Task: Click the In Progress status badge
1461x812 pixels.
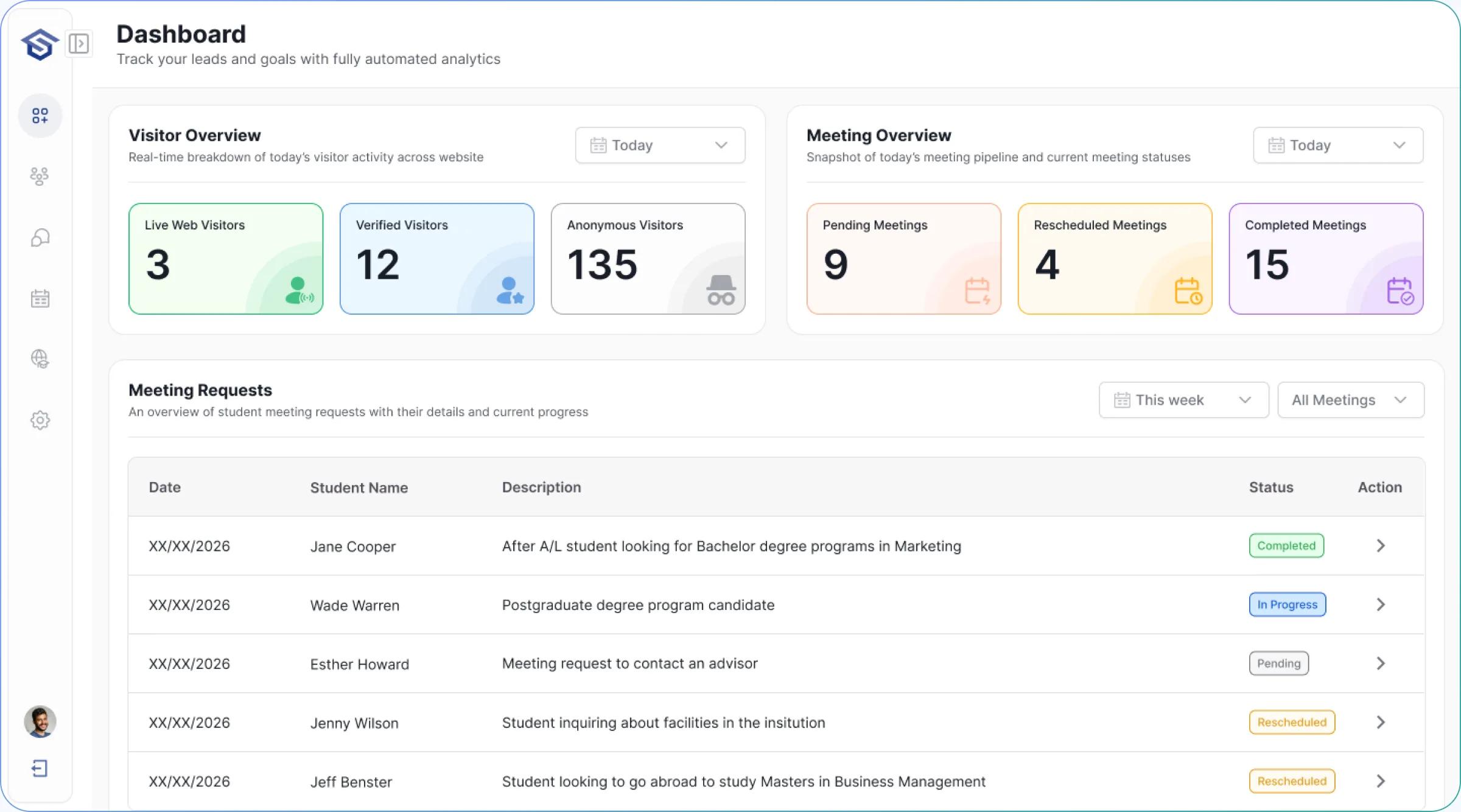Action: click(1288, 604)
